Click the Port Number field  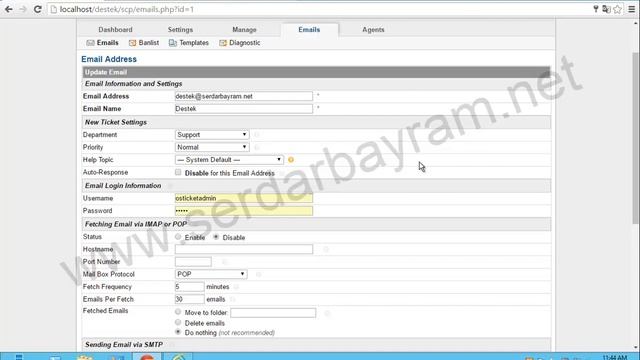point(193,262)
